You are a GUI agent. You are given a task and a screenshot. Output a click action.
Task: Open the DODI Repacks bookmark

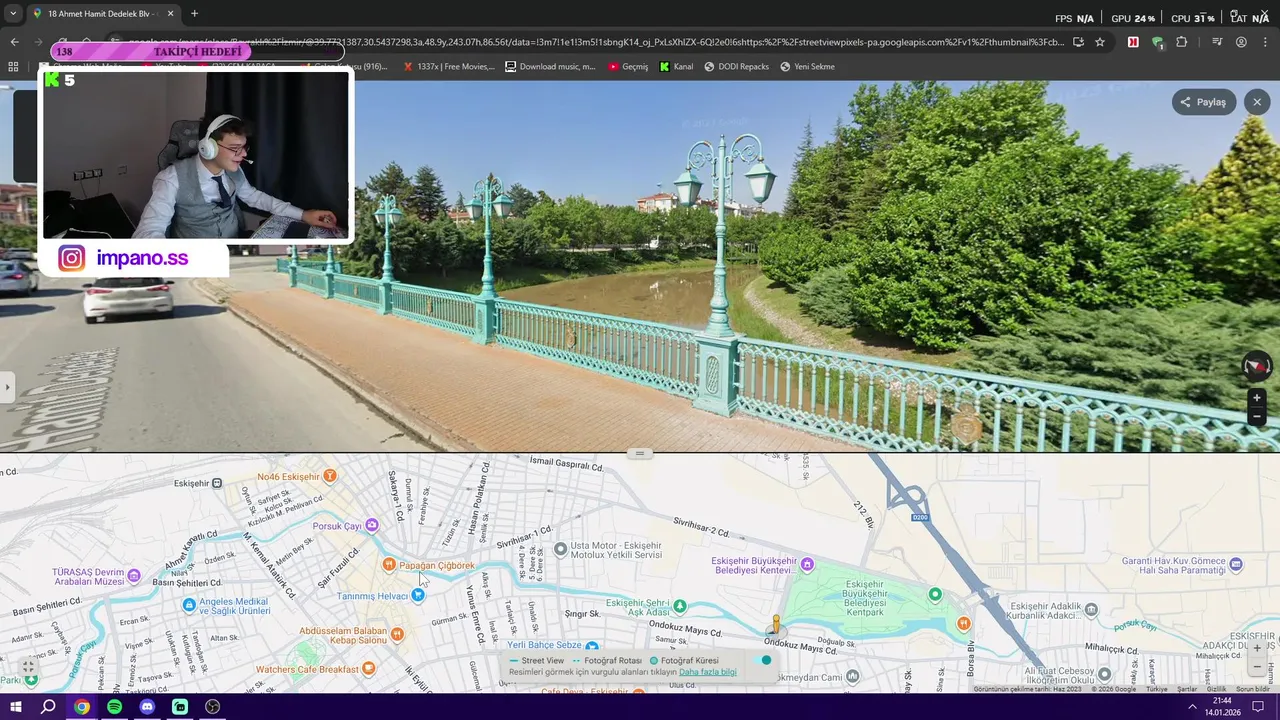[x=737, y=67]
